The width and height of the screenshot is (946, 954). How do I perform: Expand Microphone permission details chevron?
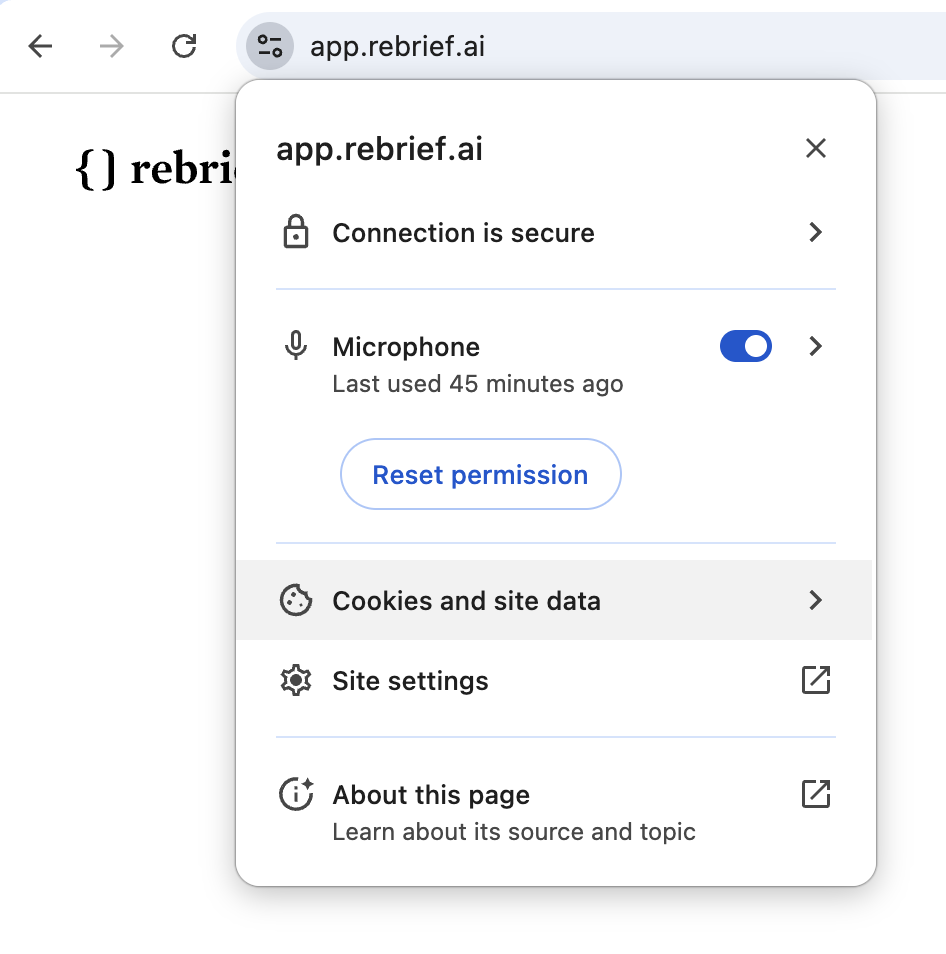pos(816,347)
